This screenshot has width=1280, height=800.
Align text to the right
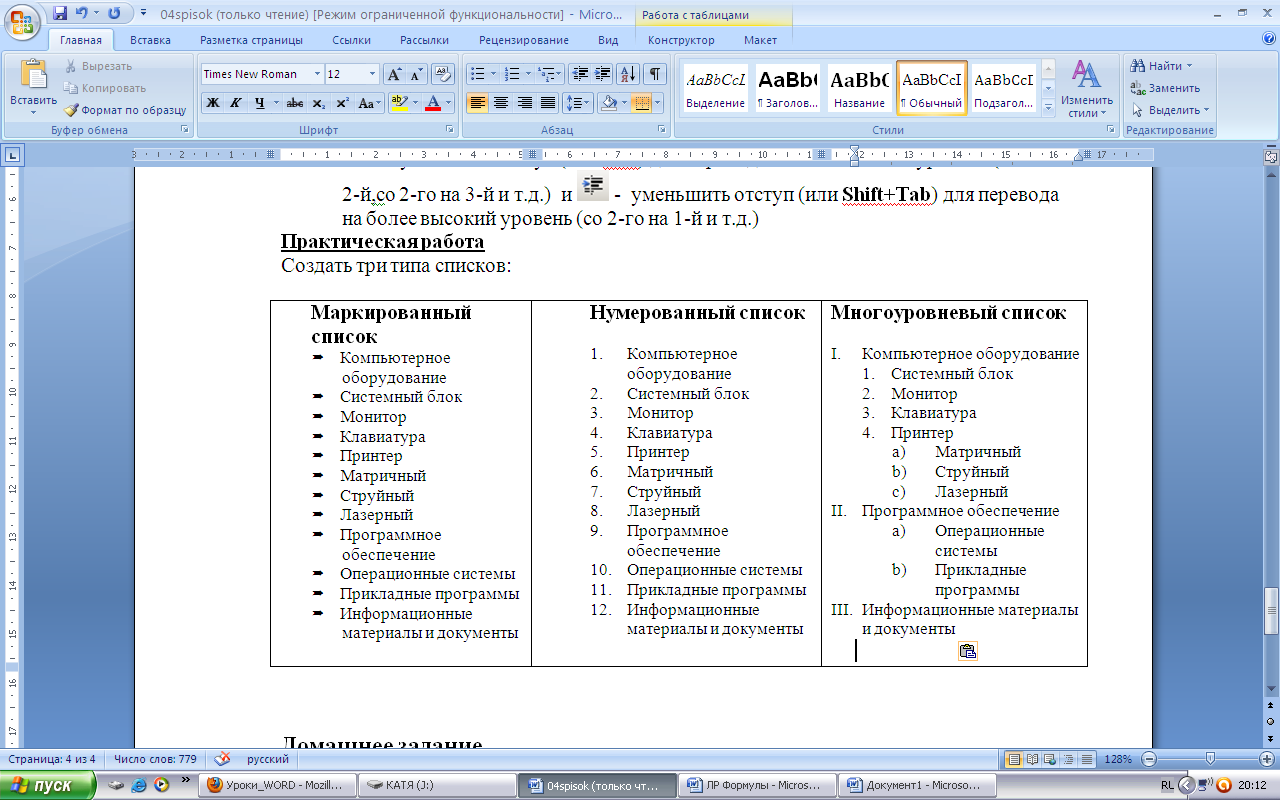[524, 103]
